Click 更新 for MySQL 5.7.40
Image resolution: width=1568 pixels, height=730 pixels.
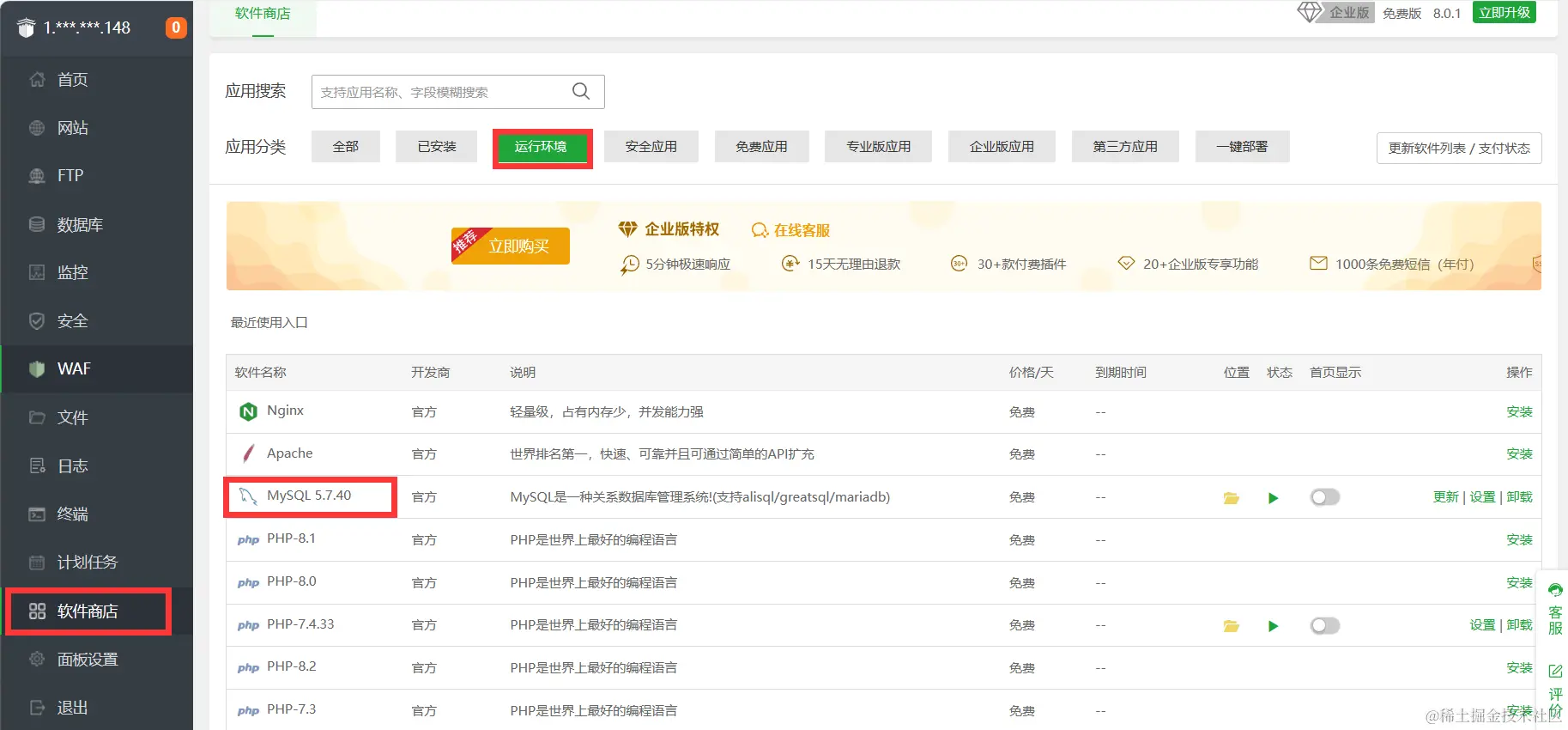[x=1446, y=497]
